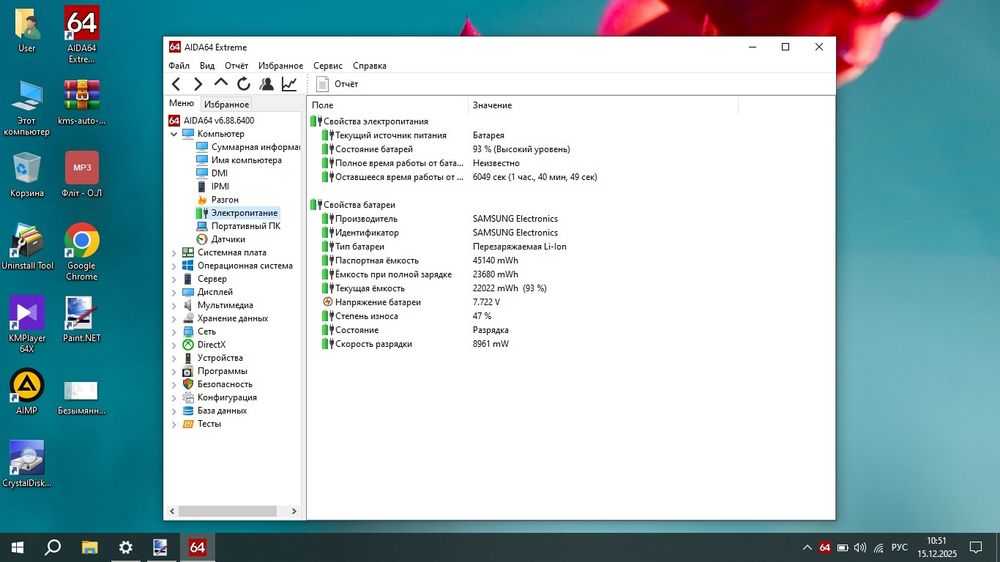Screen dimensions: 1000x562
Task: Click the up-level arrow in toolbar
Action: pos(221,83)
